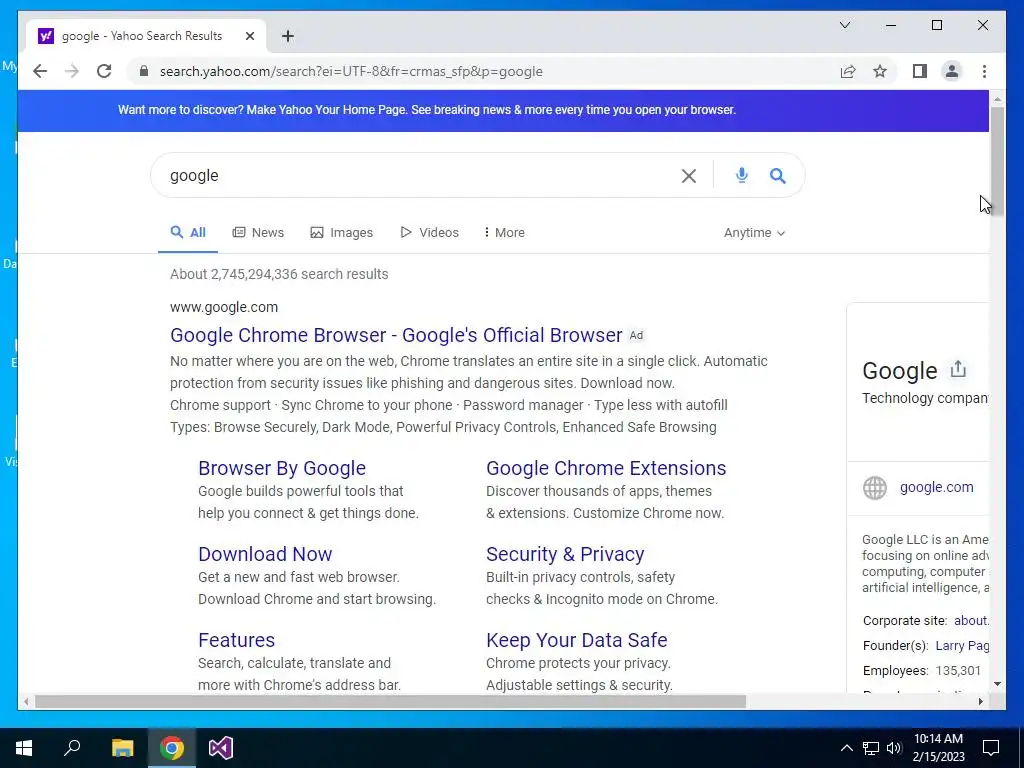This screenshot has width=1024, height=768.
Task: Reload the Yahoo search page
Action: click(104, 71)
